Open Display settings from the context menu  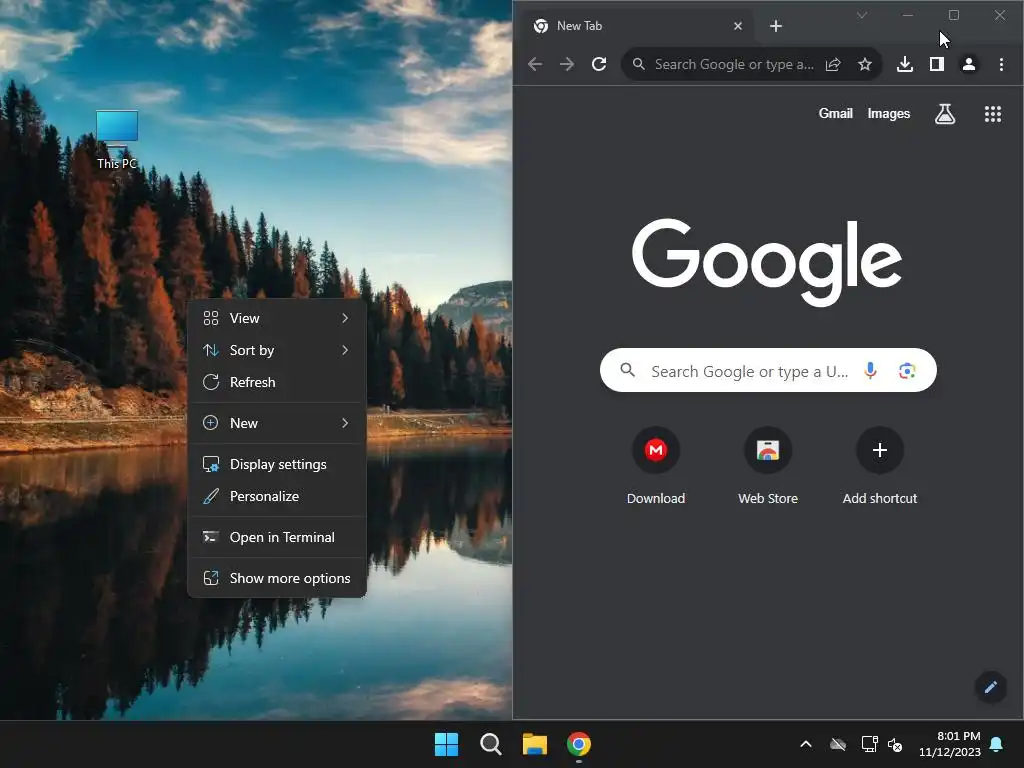[277, 464]
